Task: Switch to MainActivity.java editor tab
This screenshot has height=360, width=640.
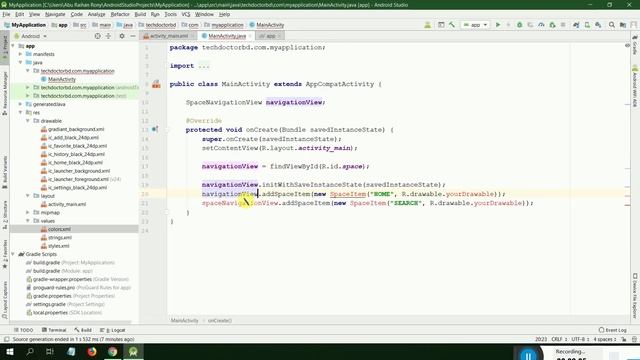Action: tap(227, 36)
